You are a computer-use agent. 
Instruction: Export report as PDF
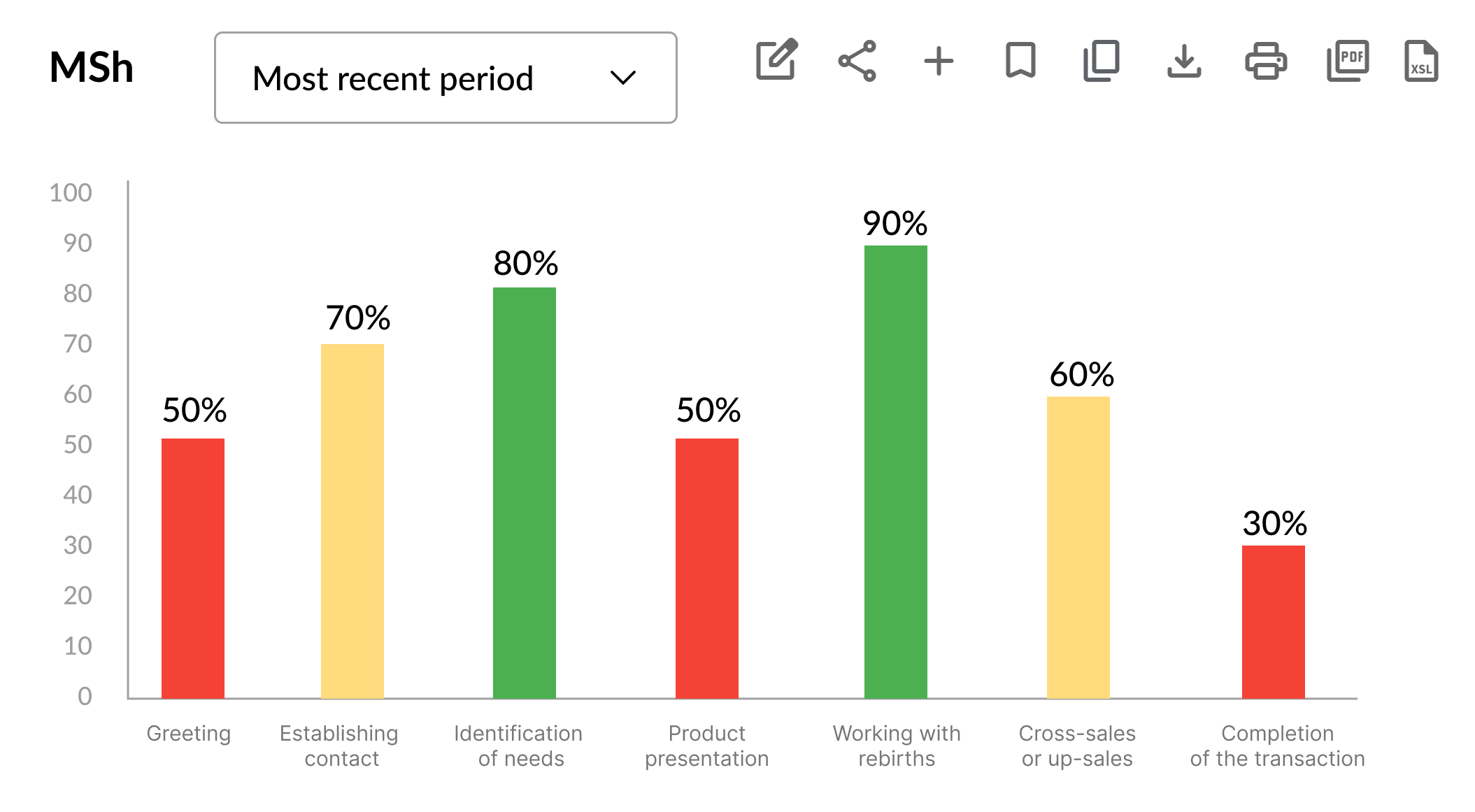pos(1348,61)
